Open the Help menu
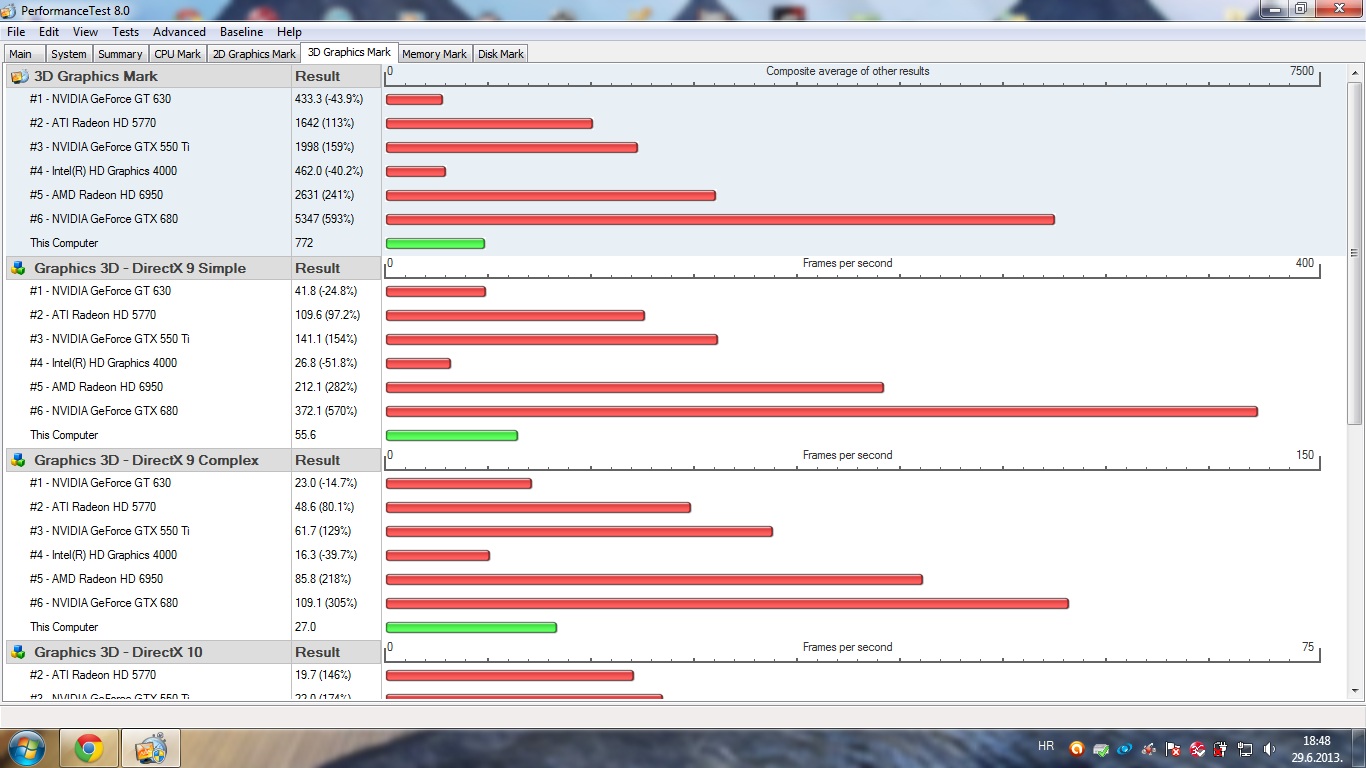The height and width of the screenshot is (768, 1366). (289, 32)
